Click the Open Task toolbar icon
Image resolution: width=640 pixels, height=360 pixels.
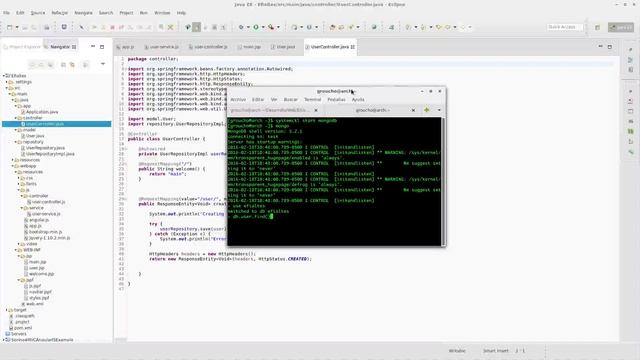tap(341, 27)
